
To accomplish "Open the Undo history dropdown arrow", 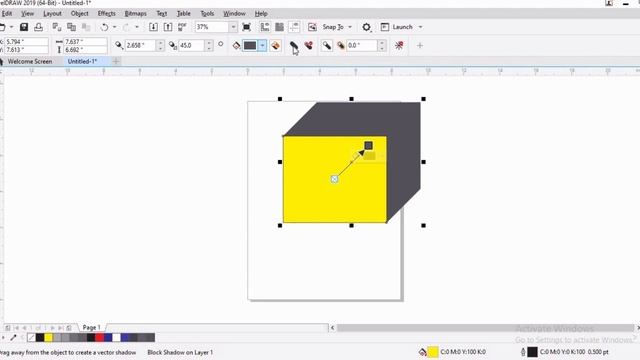I will point(115,27).
